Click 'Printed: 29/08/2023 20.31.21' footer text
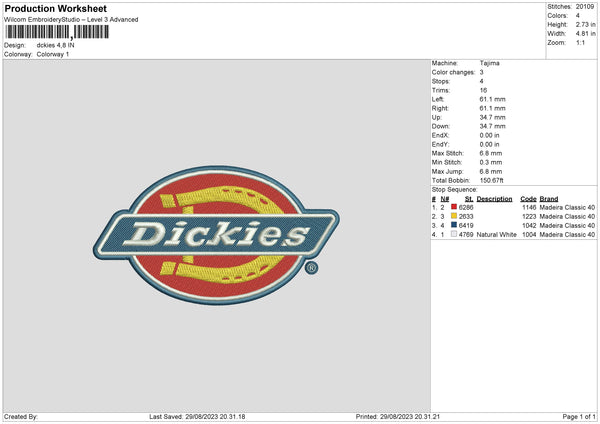 398,416
